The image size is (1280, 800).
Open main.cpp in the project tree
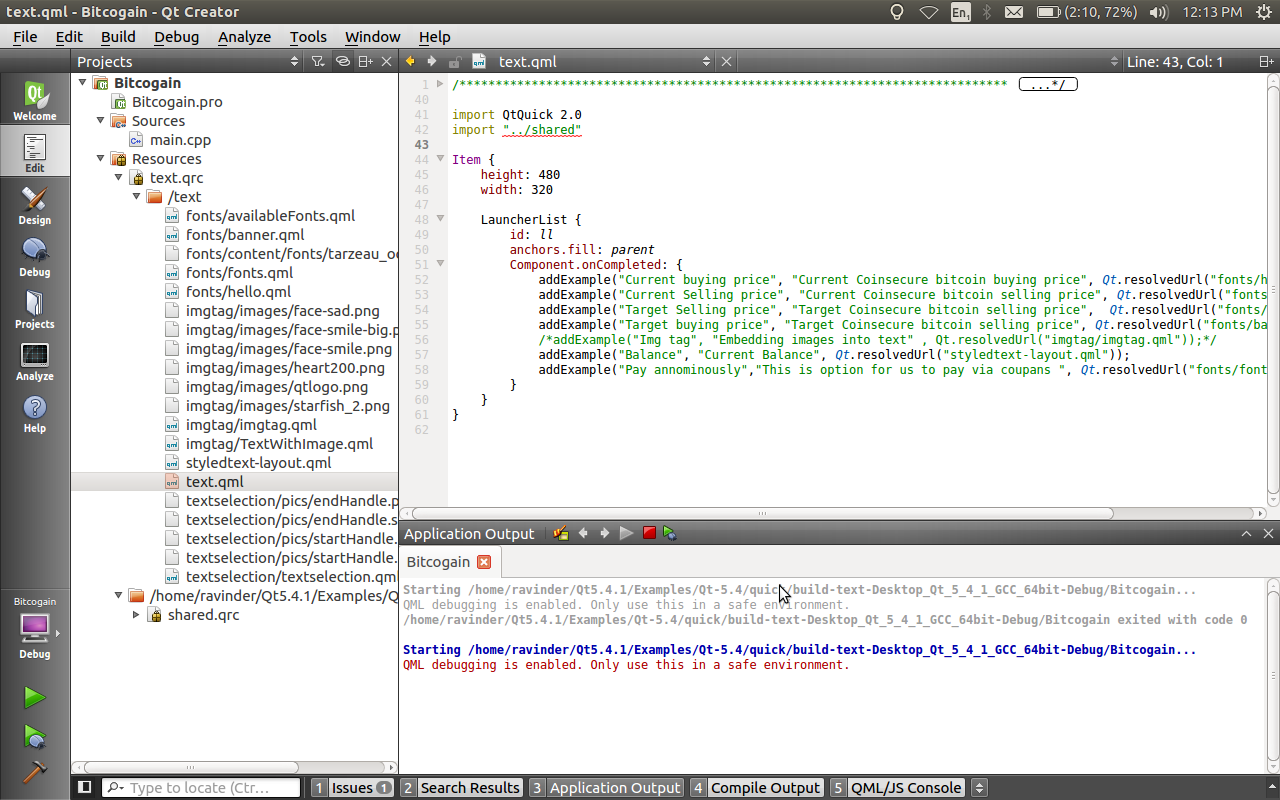point(180,140)
